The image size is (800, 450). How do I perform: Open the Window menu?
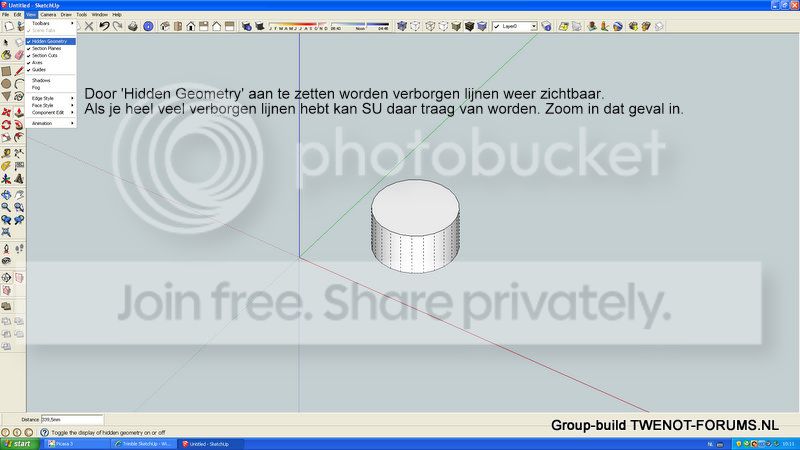99,15
